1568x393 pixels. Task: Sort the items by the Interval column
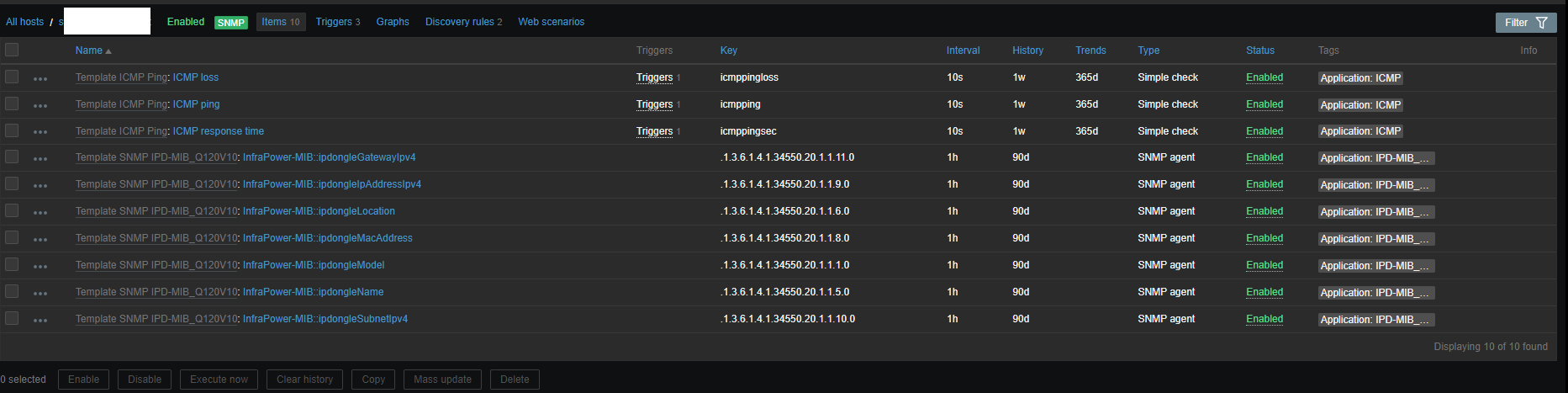point(963,50)
